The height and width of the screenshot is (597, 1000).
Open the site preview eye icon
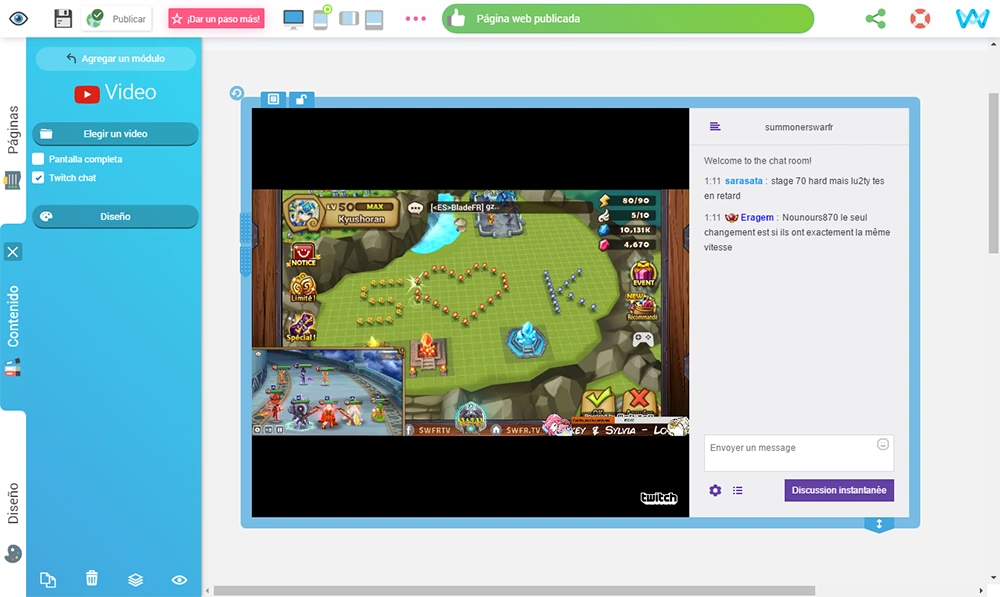pyautogui.click(x=18, y=18)
